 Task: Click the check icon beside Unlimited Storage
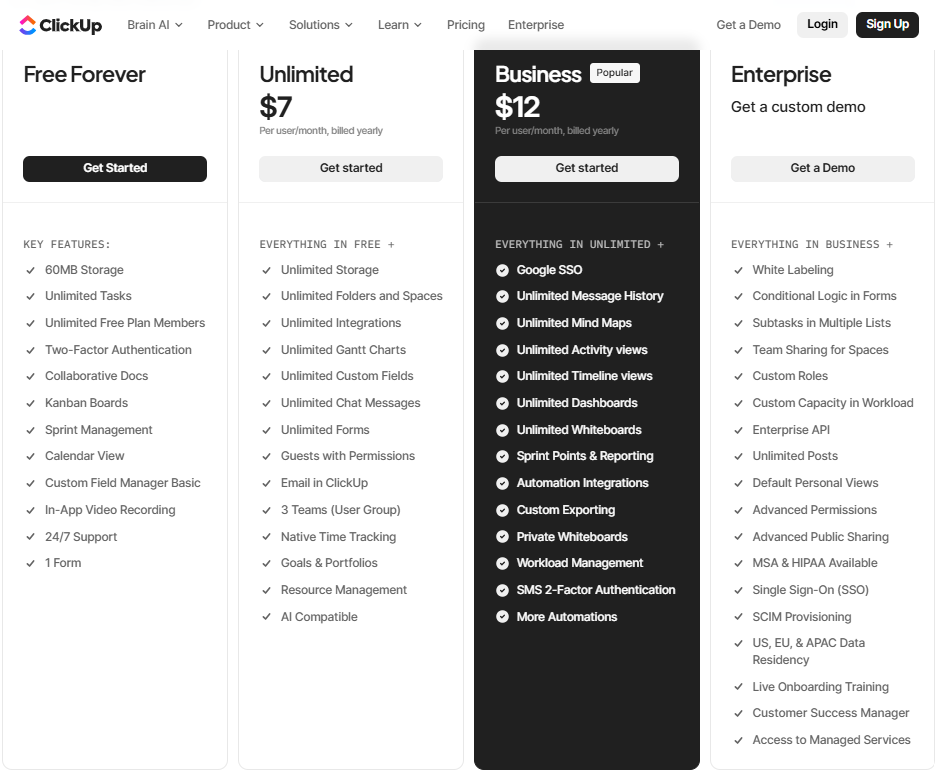[x=266, y=269]
